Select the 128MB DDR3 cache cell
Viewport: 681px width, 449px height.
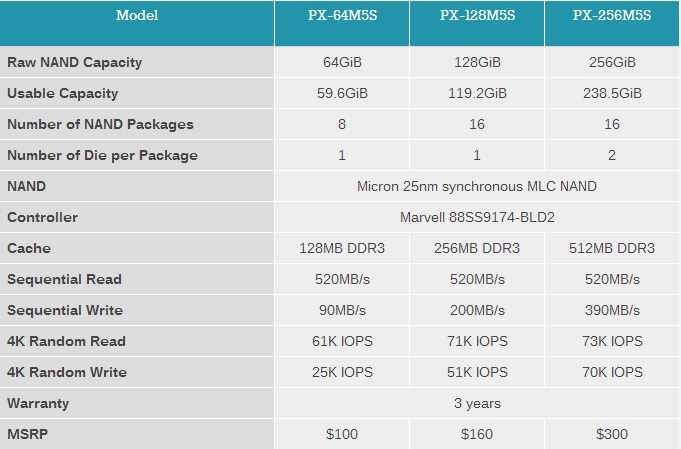tap(342, 248)
